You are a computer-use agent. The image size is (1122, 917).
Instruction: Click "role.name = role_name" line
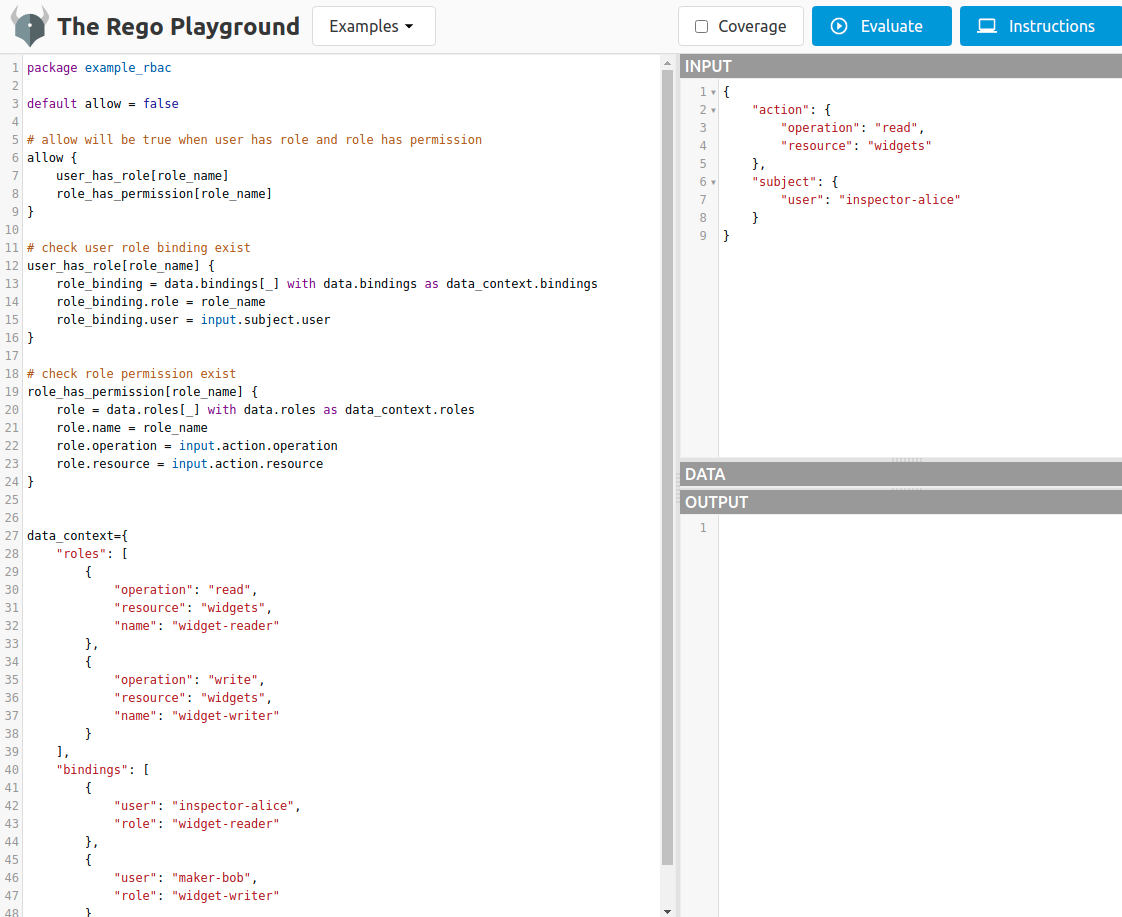click(132, 428)
